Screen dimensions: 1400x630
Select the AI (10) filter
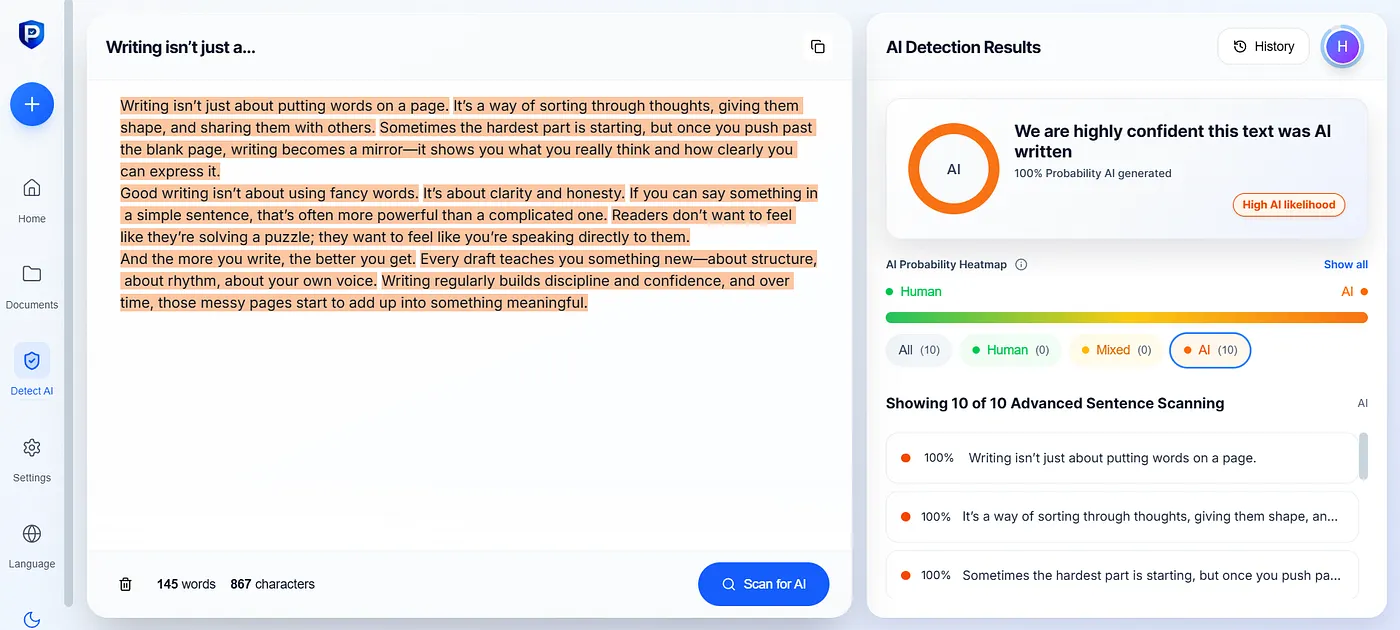[x=1210, y=350]
